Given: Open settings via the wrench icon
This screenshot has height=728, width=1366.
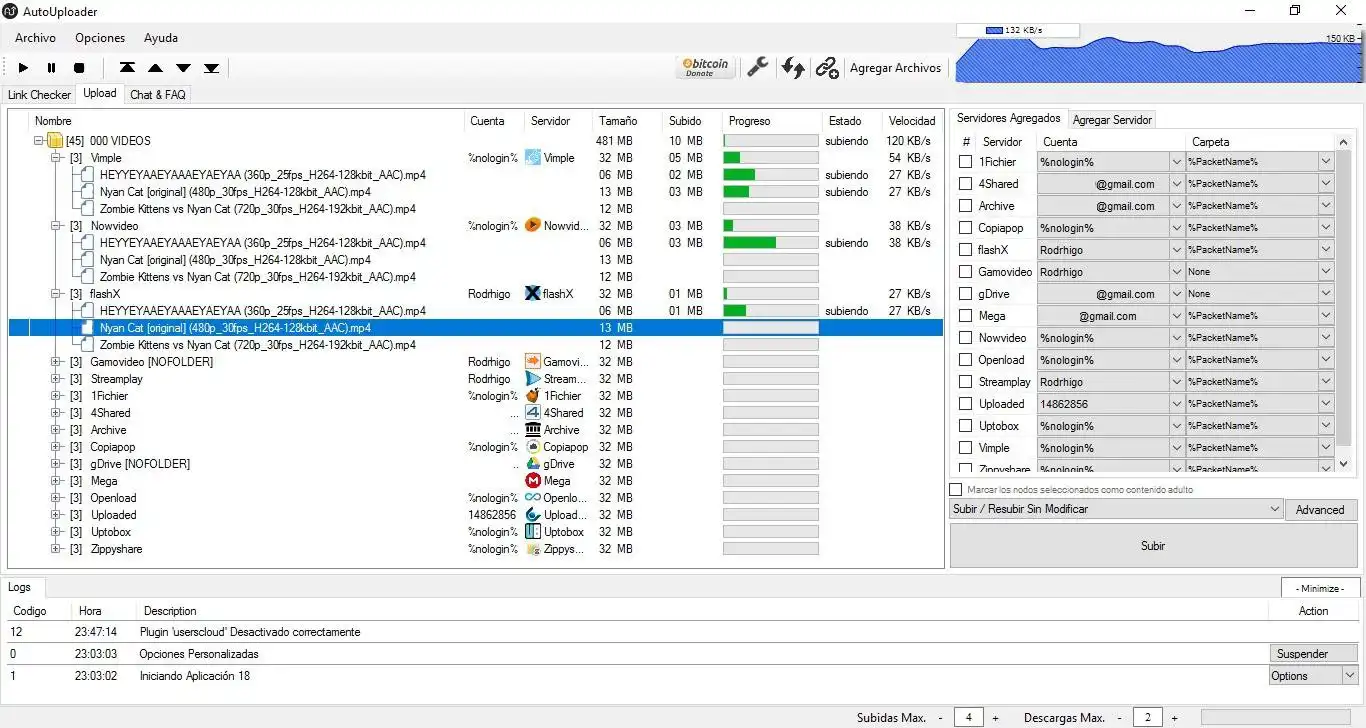Looking at the screenshot, I should (x=758, y=67).
